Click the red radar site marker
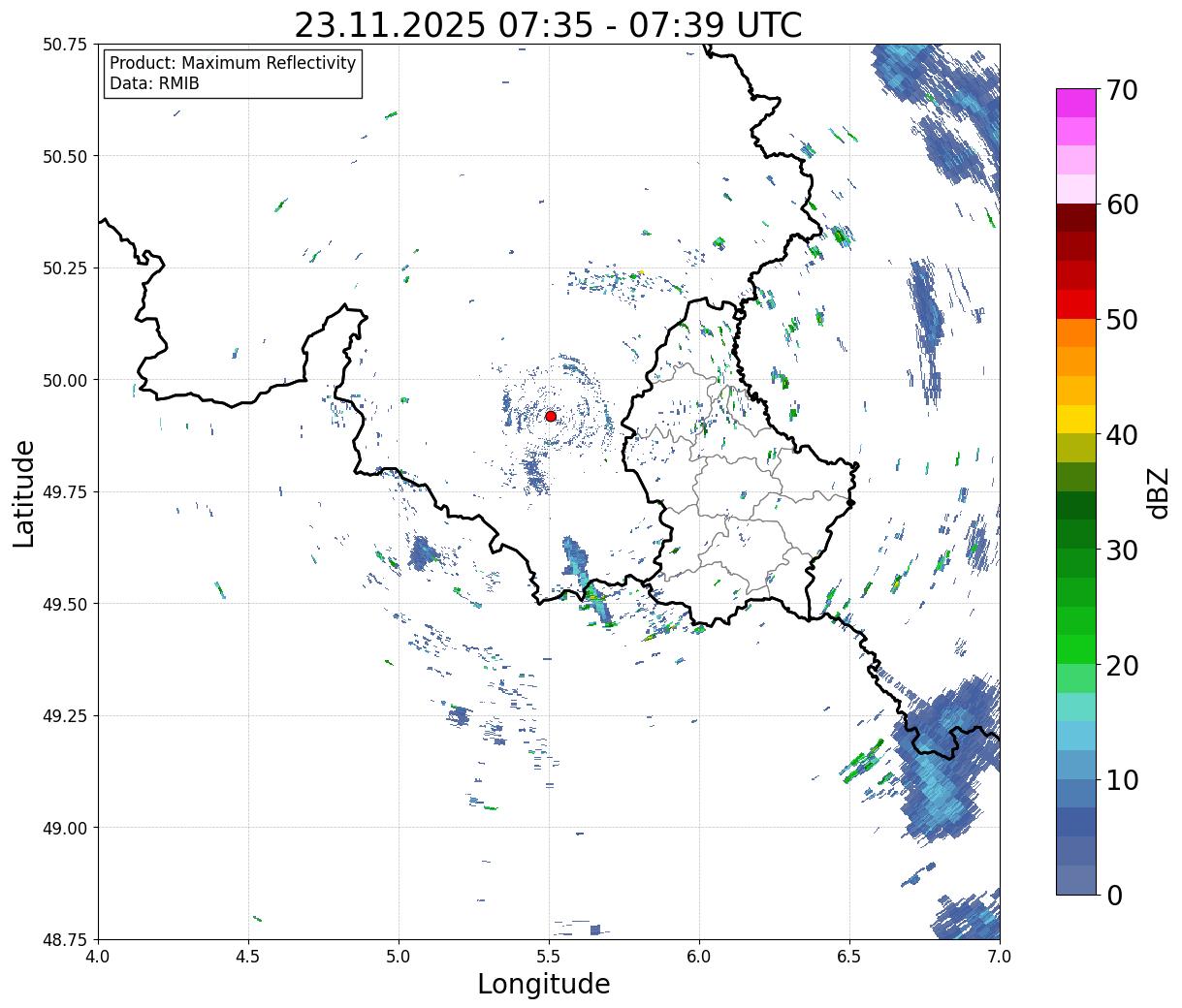This screenshot has height=1008, width=1182. [x=551, y=416]
